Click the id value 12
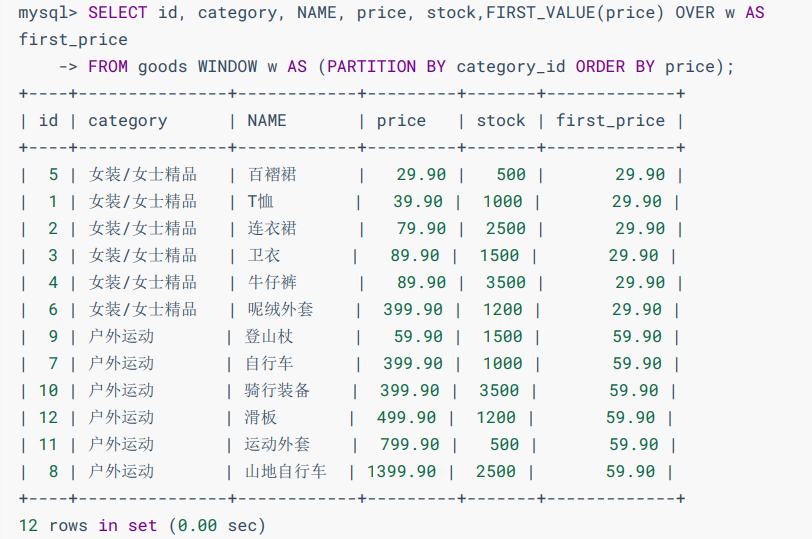This screenshot has width=812, height=539. [x=48, y=417]
